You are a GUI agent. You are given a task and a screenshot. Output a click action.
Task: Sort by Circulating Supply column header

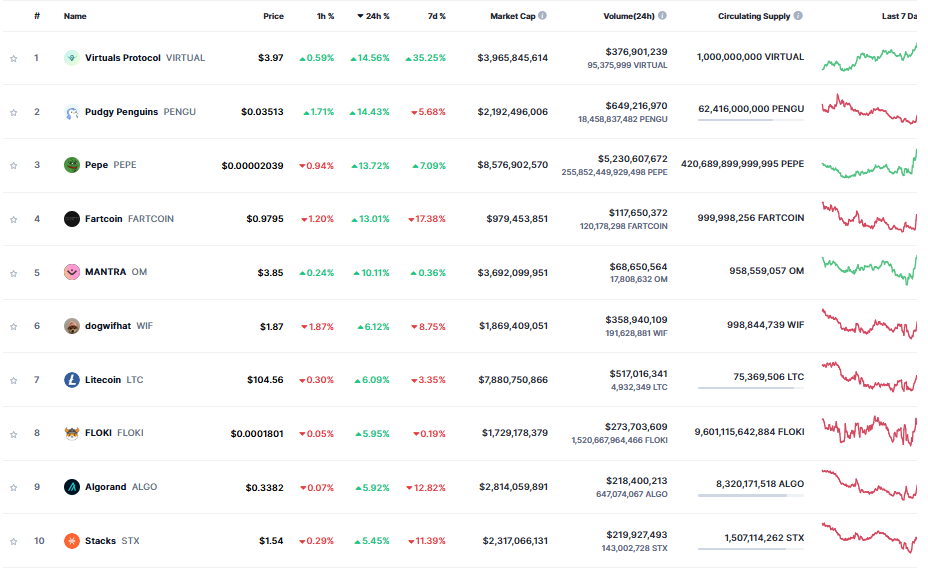[x=754, y=16]
